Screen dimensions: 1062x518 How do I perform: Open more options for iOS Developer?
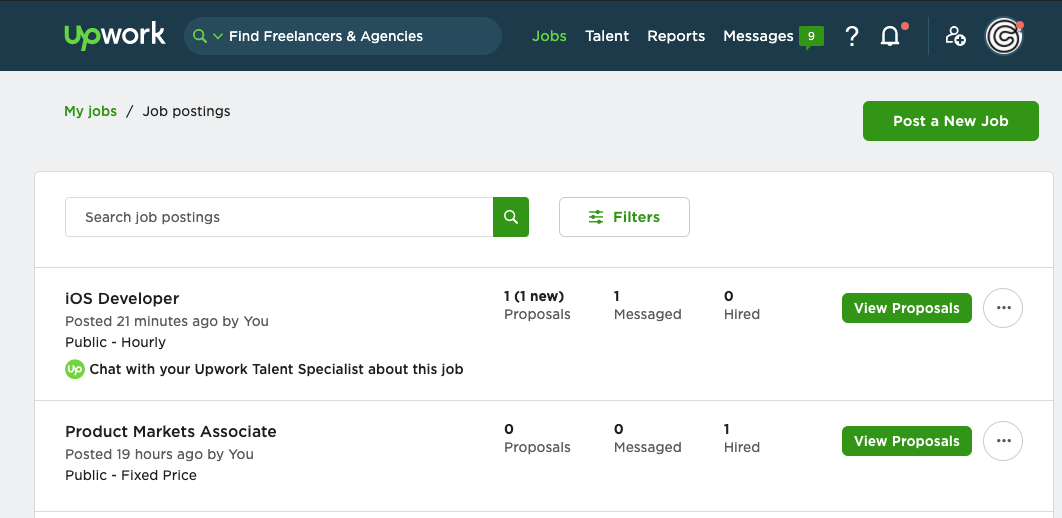click(1003, 308)
